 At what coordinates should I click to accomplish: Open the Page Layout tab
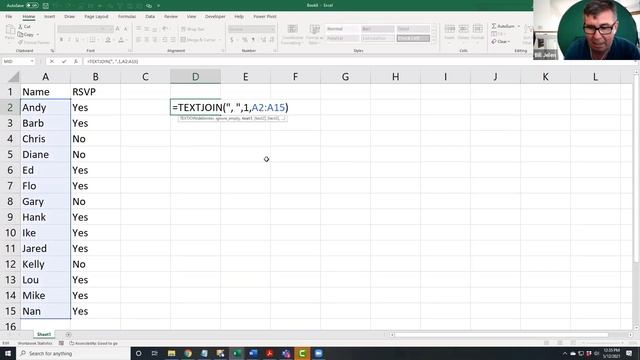click(96, 17)
